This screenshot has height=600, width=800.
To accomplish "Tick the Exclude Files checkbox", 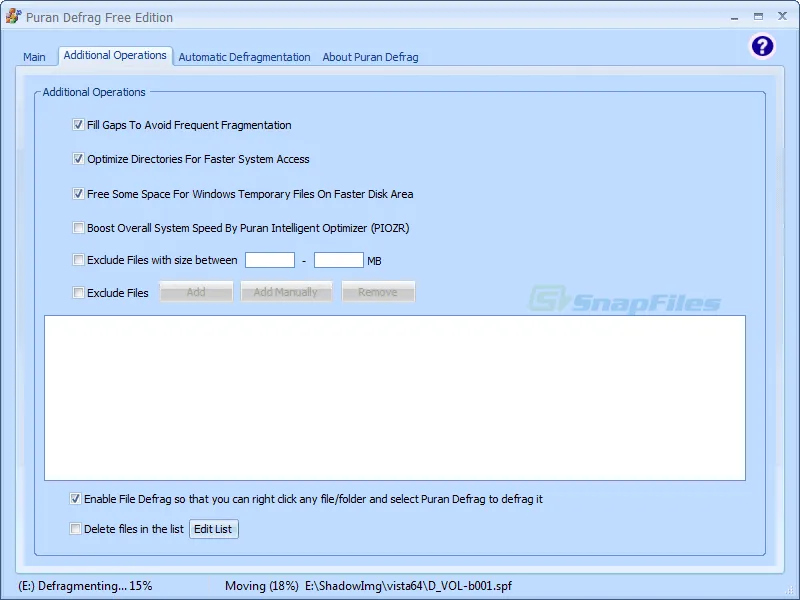I will [x=78, y=292].
